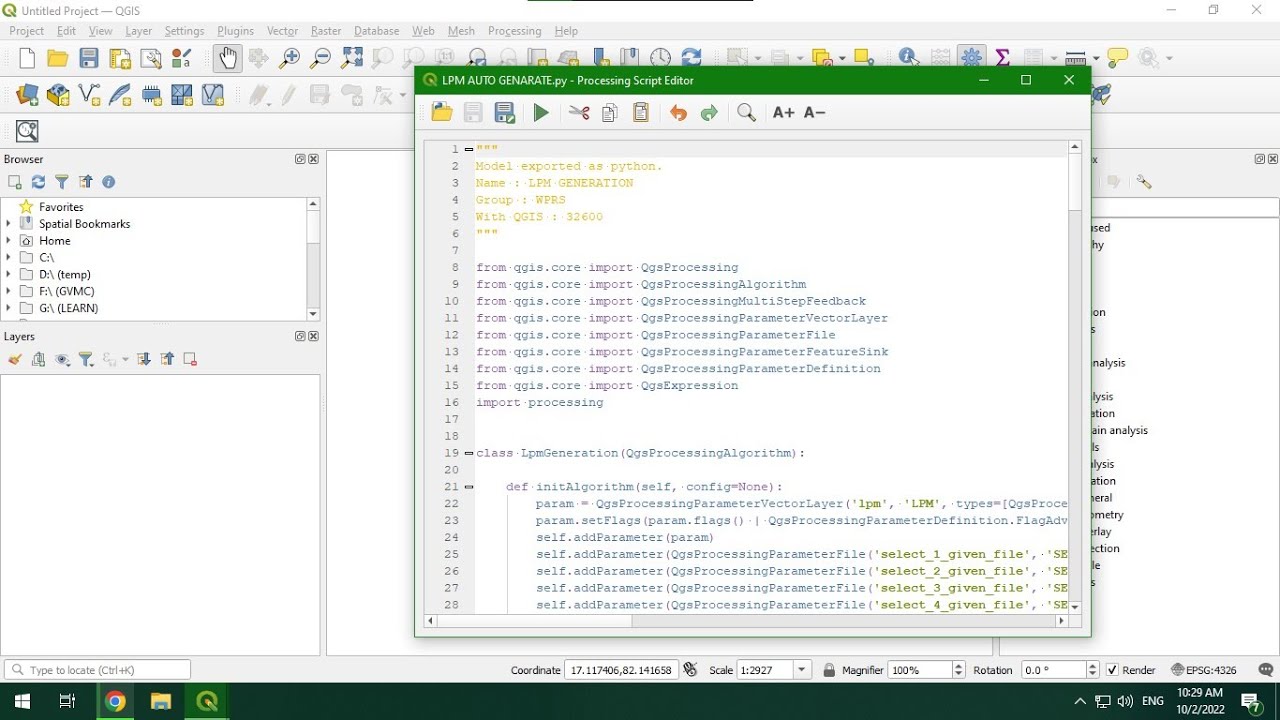Open the messages log speech bubble
Viewport: 1280px width, 720px height.
click(1266, 670)
